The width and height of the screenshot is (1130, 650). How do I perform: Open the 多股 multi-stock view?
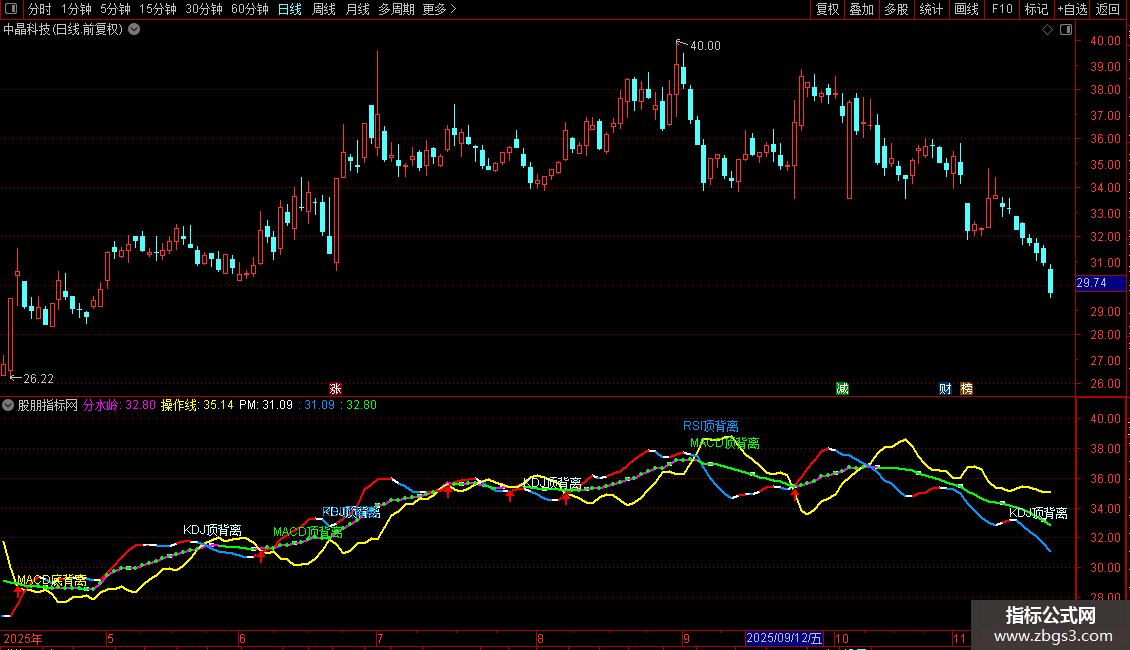(896, 9)
